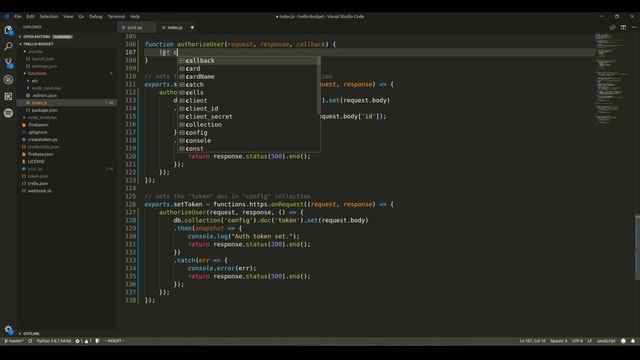640x360 pixels.
Task: Click the editor vertical scrollbar thumb
Action: click(x=637, y=247)
